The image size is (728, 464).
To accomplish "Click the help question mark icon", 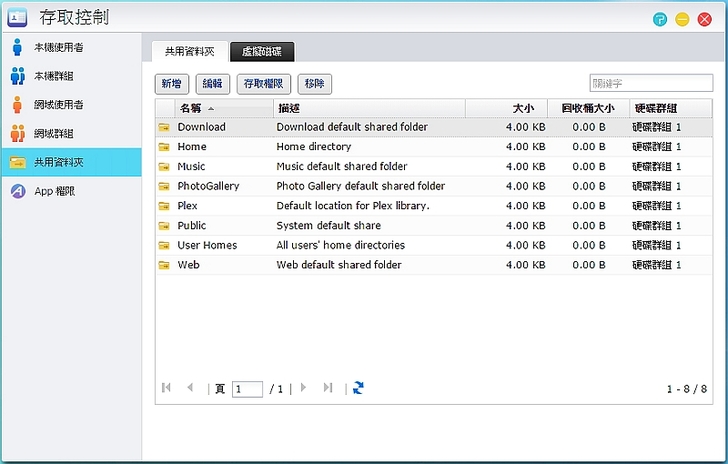I will pyautogui.click(x=660, y=19).
